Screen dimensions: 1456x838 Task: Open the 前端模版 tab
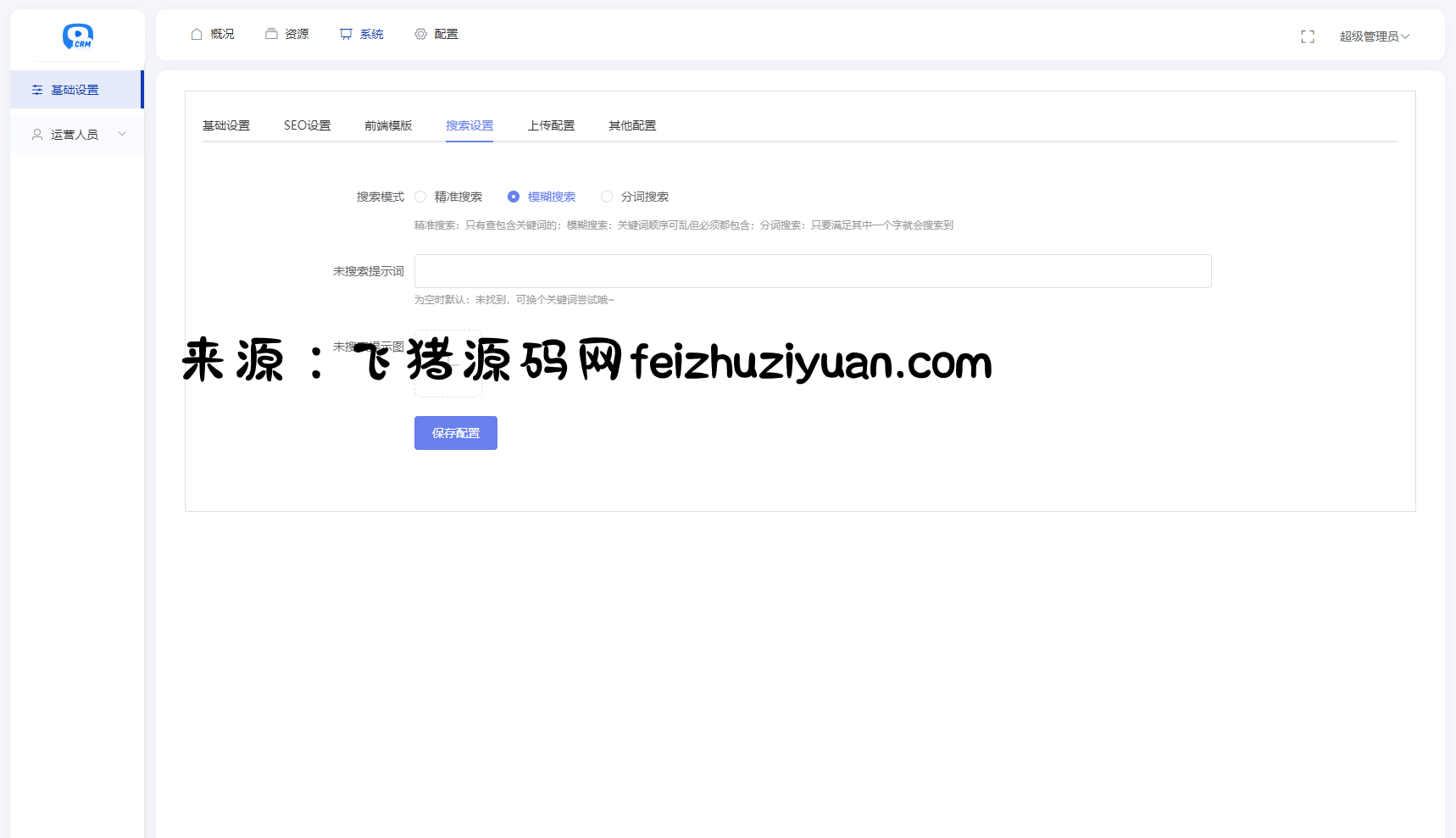tap(388, 125)
